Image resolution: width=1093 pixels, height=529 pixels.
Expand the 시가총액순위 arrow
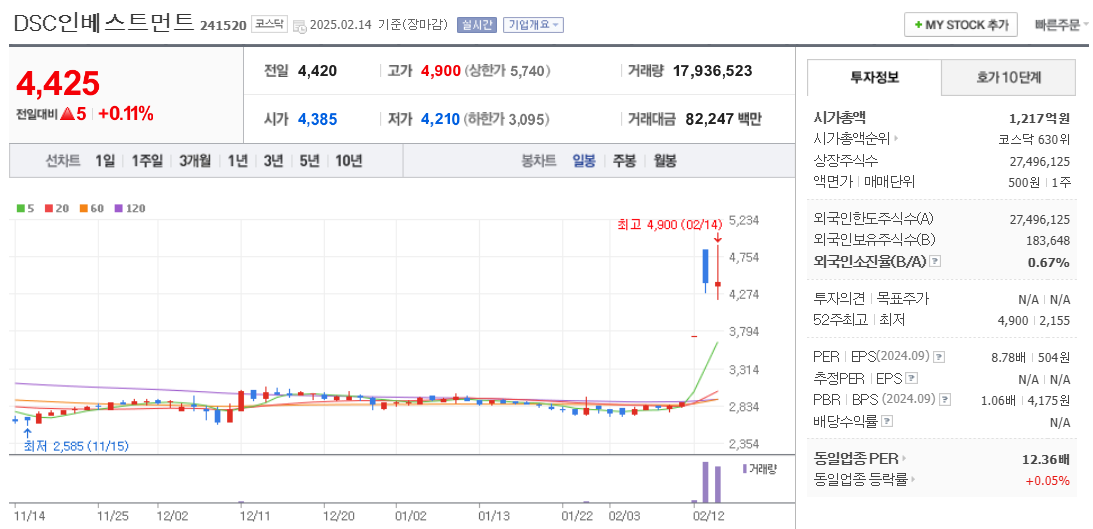tap(895, 139)
